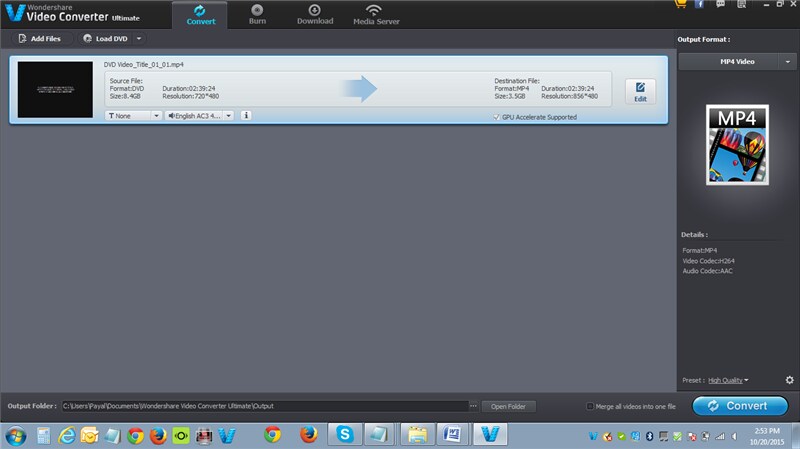The height and width of the screenshot is (449, 800).
Task: Open the Windows Start button
Action: pos(16,436)
